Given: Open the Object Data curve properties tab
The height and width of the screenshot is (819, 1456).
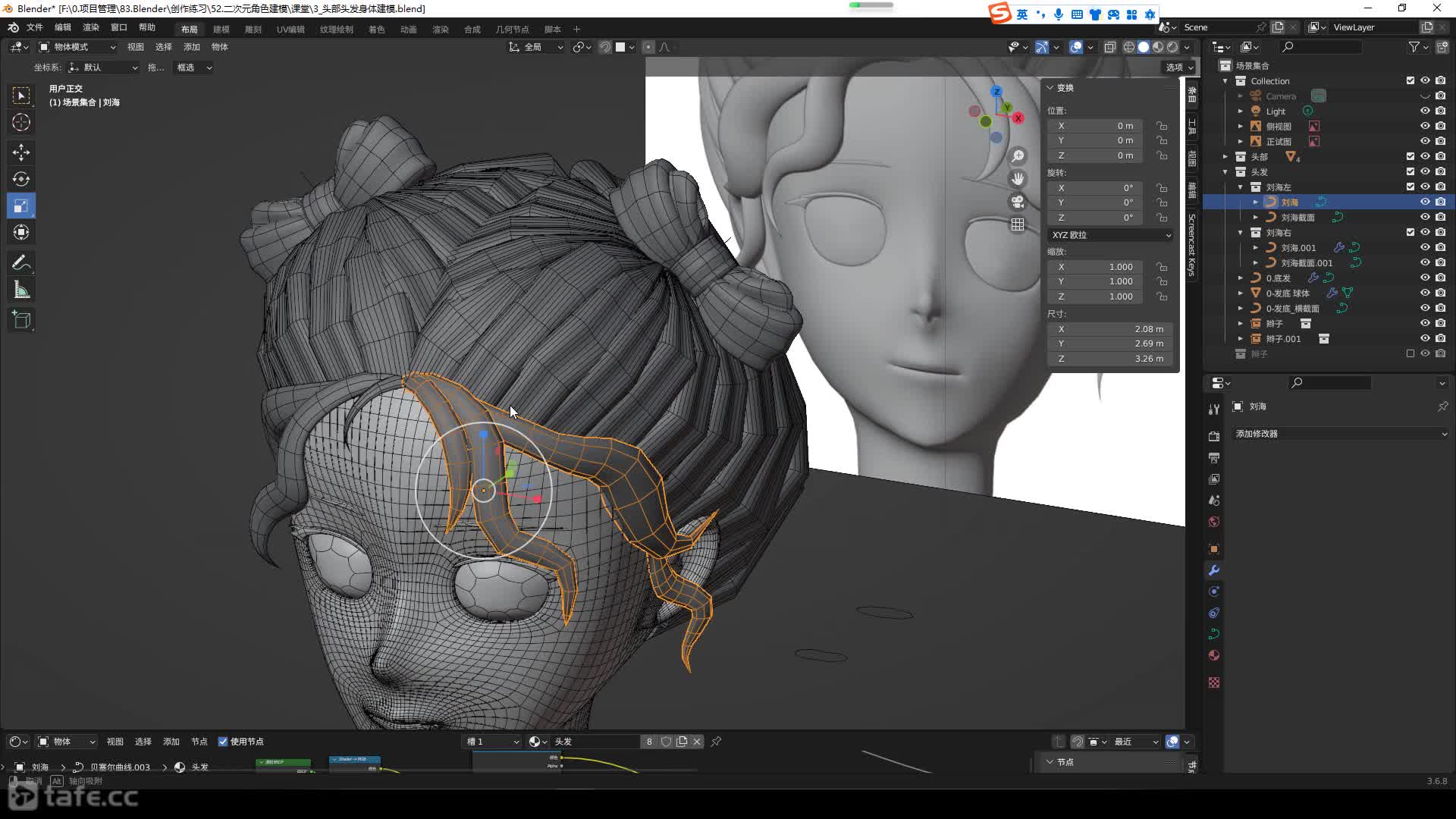Looking at the screenshot, I should click(1214, 634).
